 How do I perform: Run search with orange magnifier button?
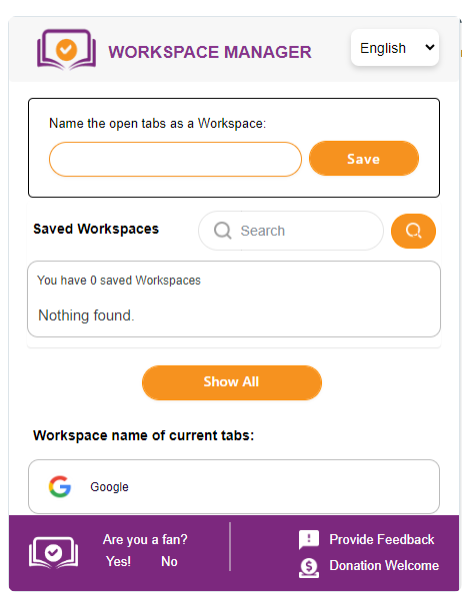[413, 231]
